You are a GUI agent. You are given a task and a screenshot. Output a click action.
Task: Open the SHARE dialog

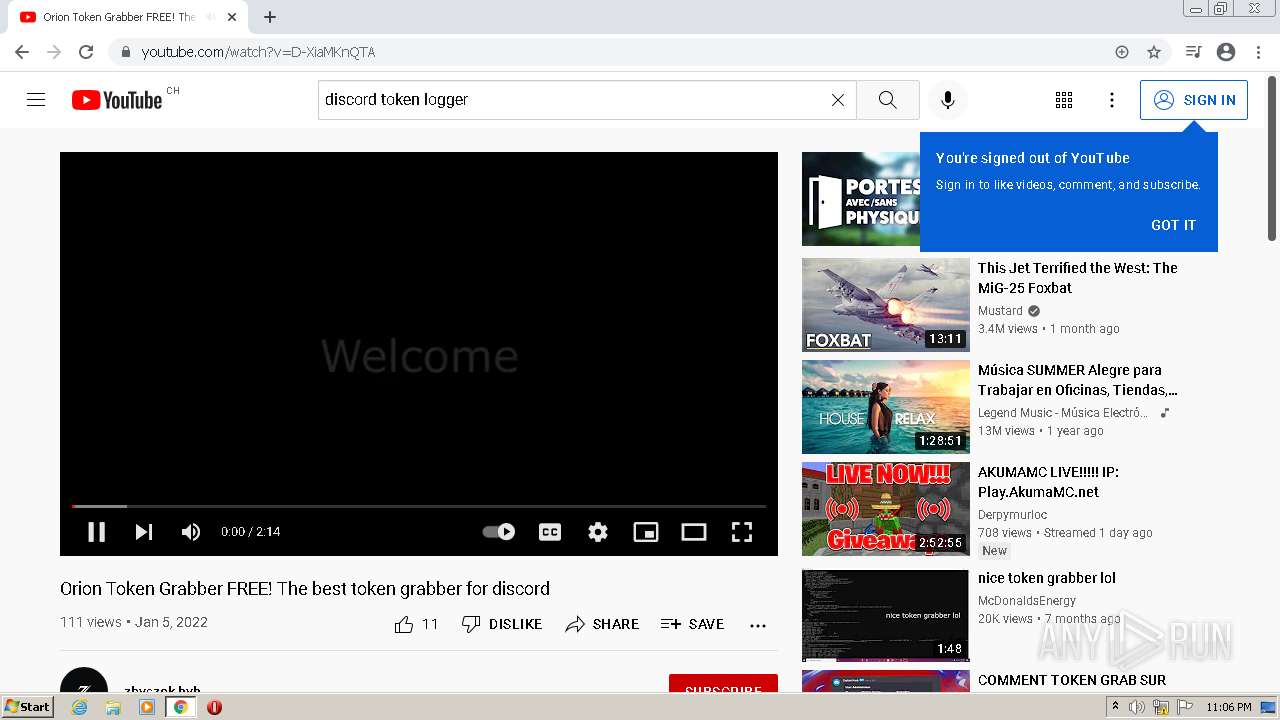tap(602, 624)
